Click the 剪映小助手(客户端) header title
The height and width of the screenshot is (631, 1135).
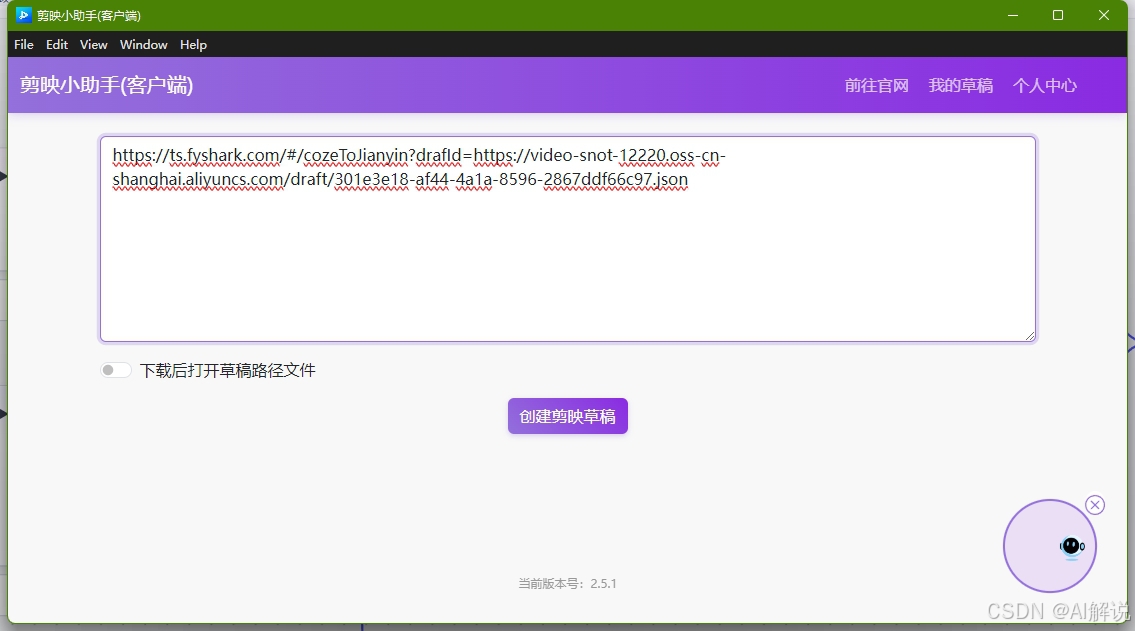[x=106, y=85]
